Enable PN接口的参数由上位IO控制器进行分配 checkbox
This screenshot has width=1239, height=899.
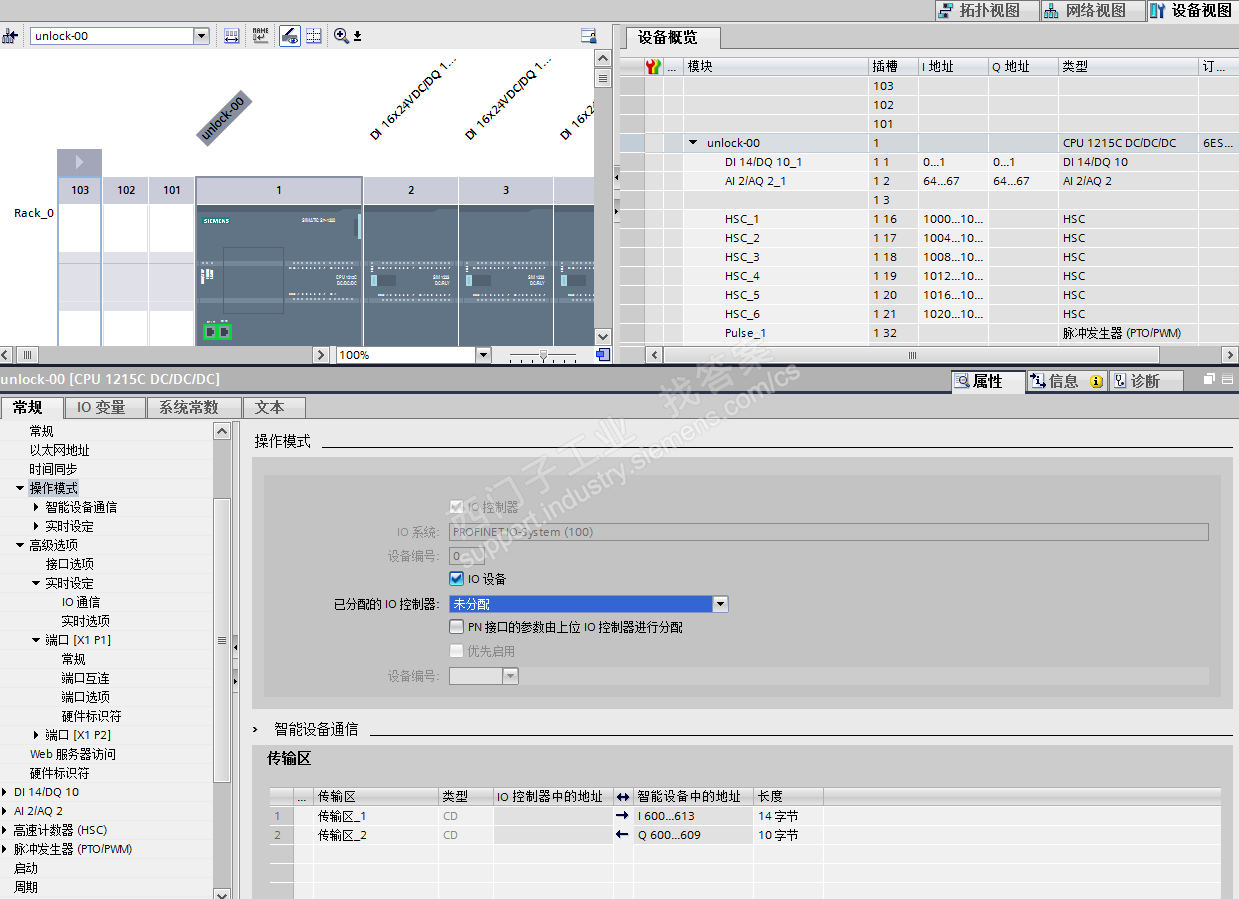457,627
